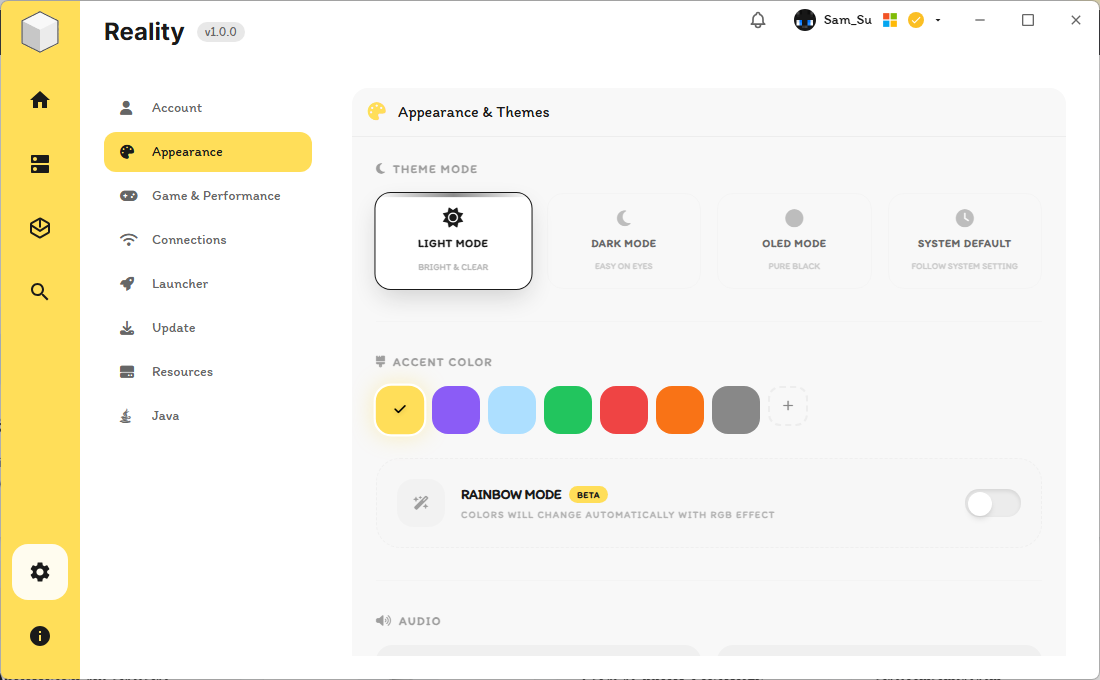The width and height of the screenshot is (1100, 680).
Task: Click the Sam_Su profile avatar
Action: pos(805,19)
